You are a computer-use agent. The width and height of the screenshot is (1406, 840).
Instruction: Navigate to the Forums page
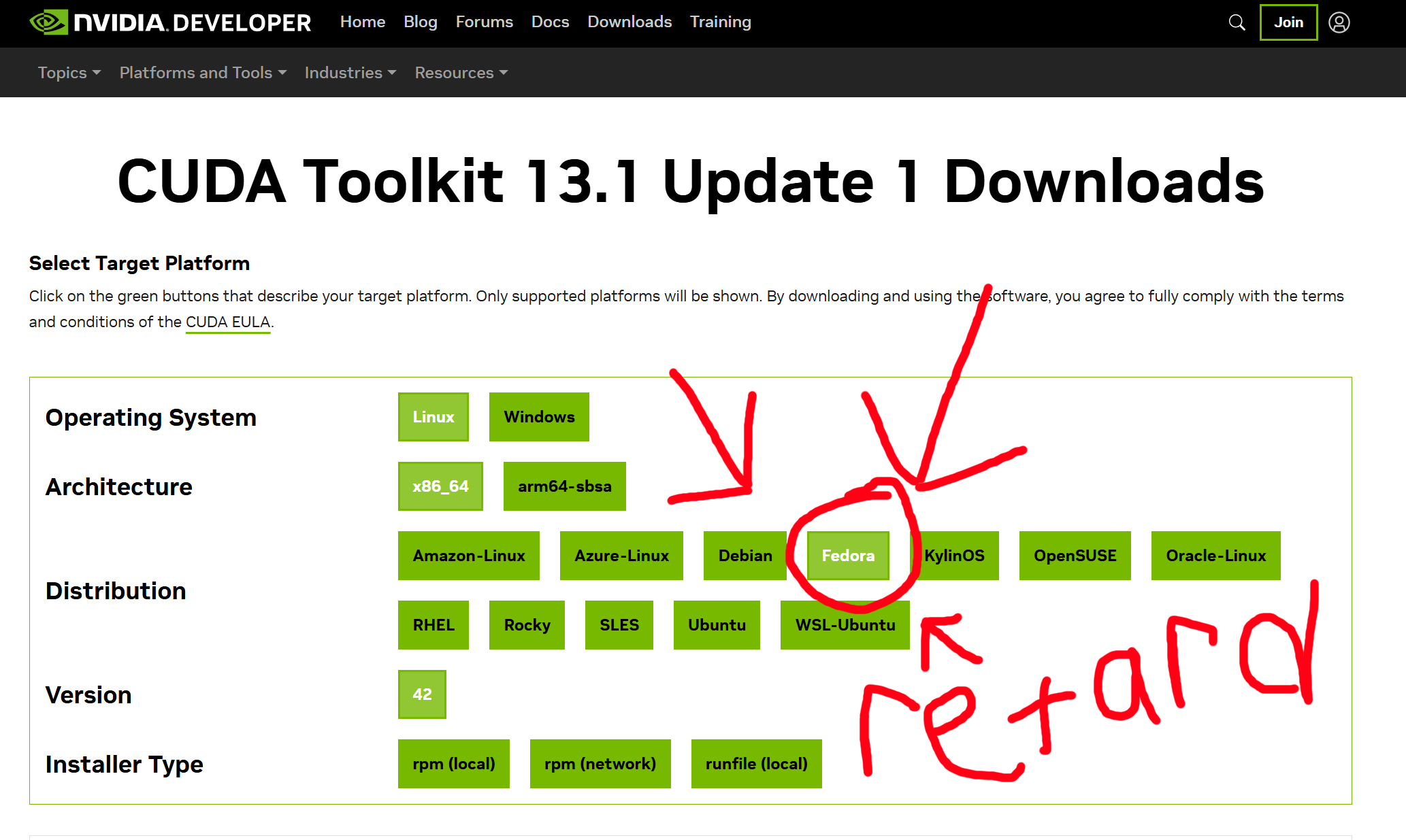click(x=484, y=22)
